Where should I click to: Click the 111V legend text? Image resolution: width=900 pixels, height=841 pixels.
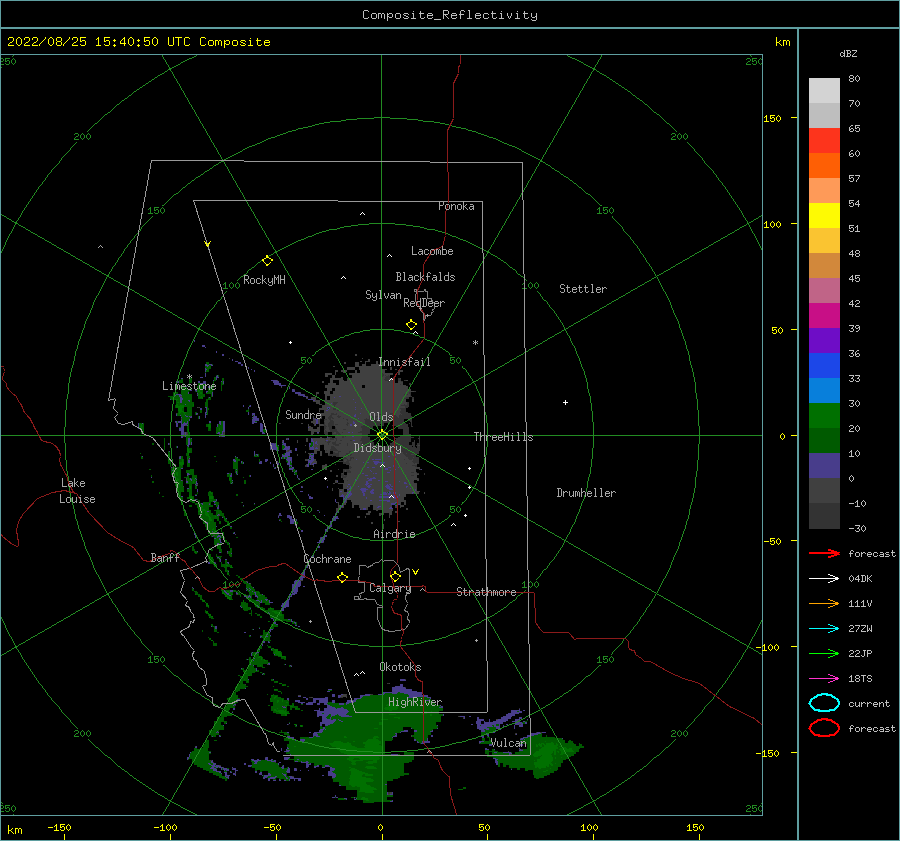coord(860,603)
